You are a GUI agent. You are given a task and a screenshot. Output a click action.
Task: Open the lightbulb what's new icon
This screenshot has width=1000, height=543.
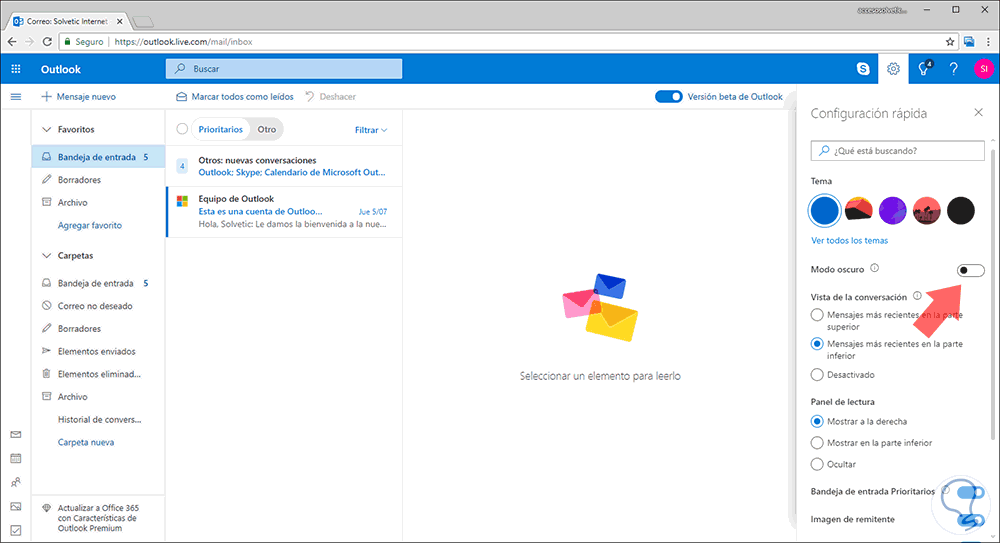click(924, 69)
